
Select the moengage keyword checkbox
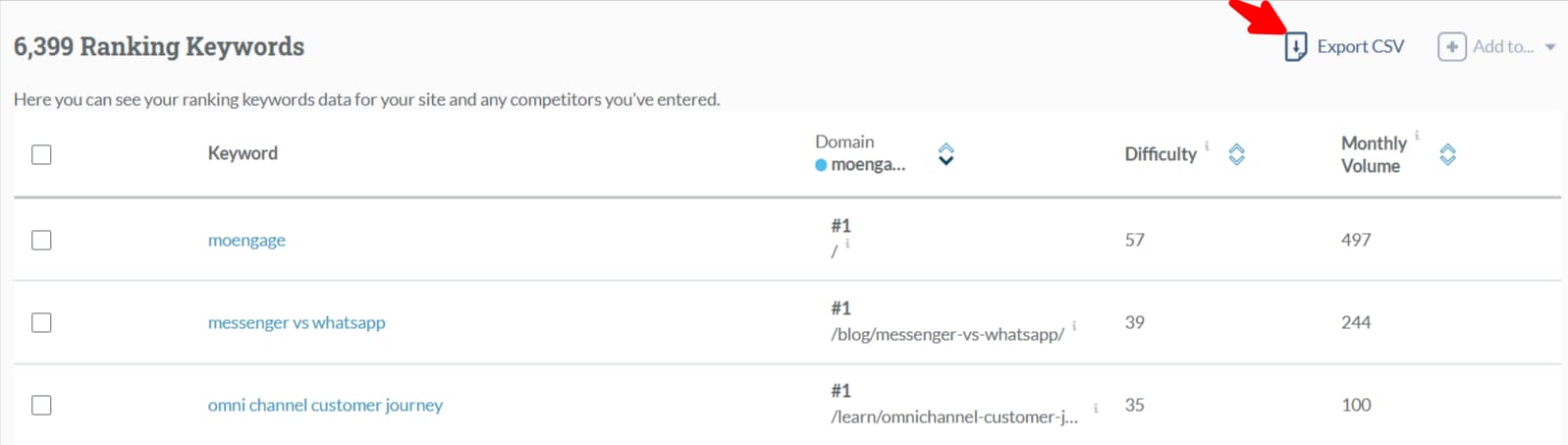tap(41, 240)
